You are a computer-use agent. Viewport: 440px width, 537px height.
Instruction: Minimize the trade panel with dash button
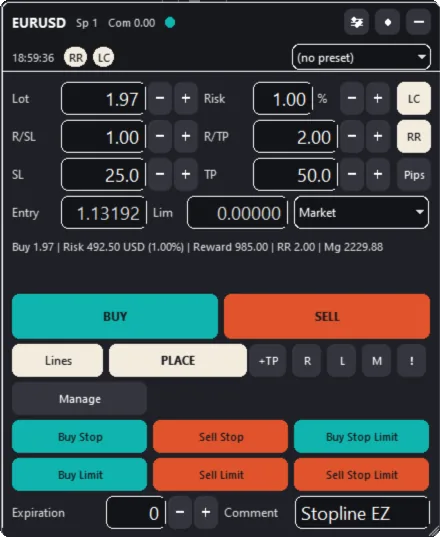click(x=418, y=23)
